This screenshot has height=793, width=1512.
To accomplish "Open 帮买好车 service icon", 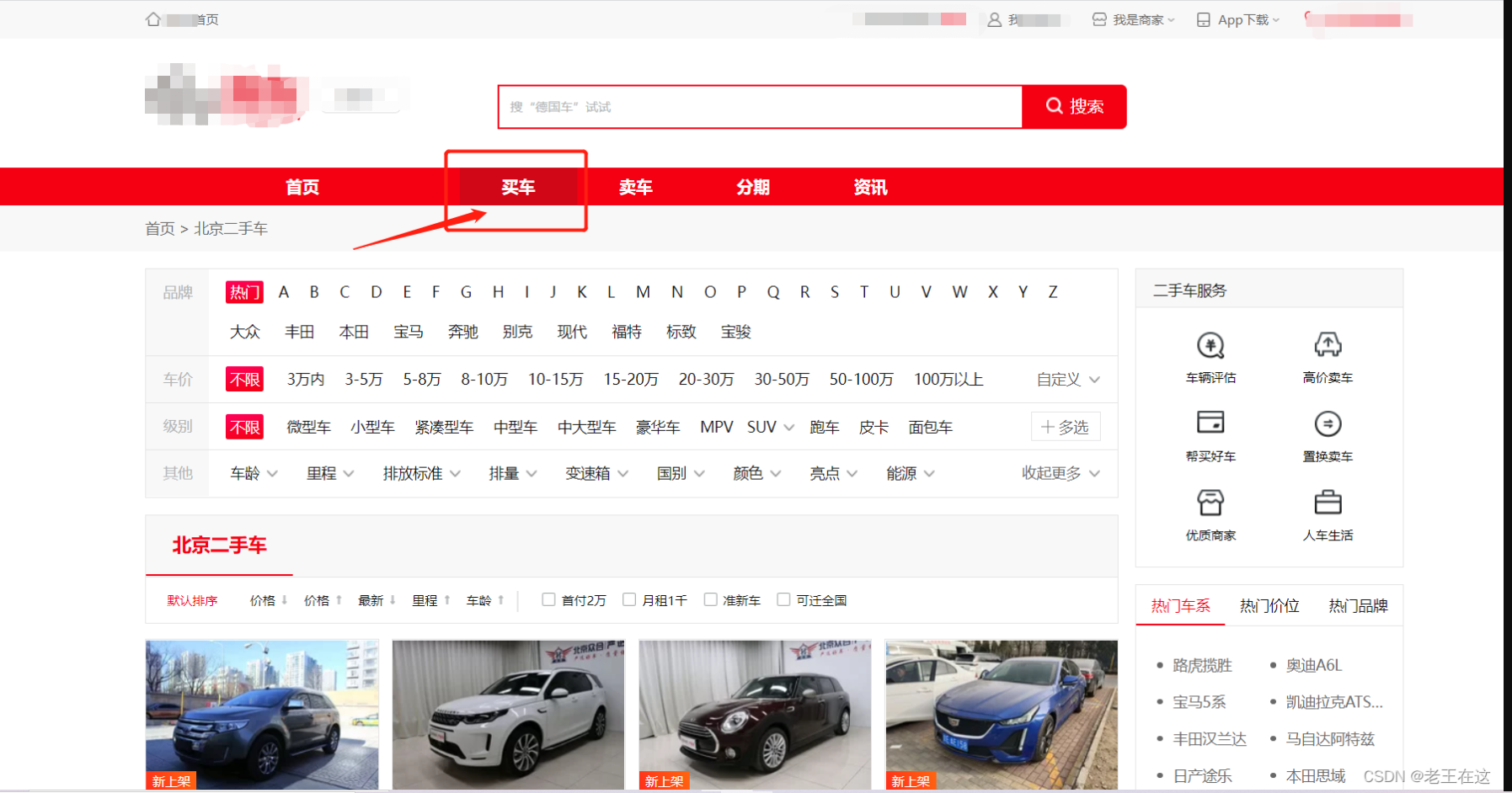I will click(x=1210, y=423).
